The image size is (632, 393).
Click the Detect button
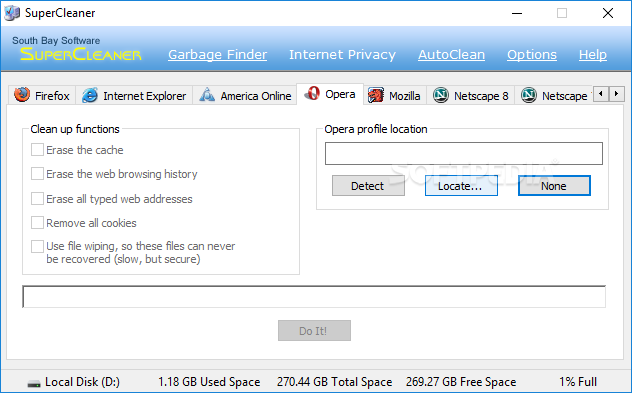pyautogui.click(x=368, y=185)
